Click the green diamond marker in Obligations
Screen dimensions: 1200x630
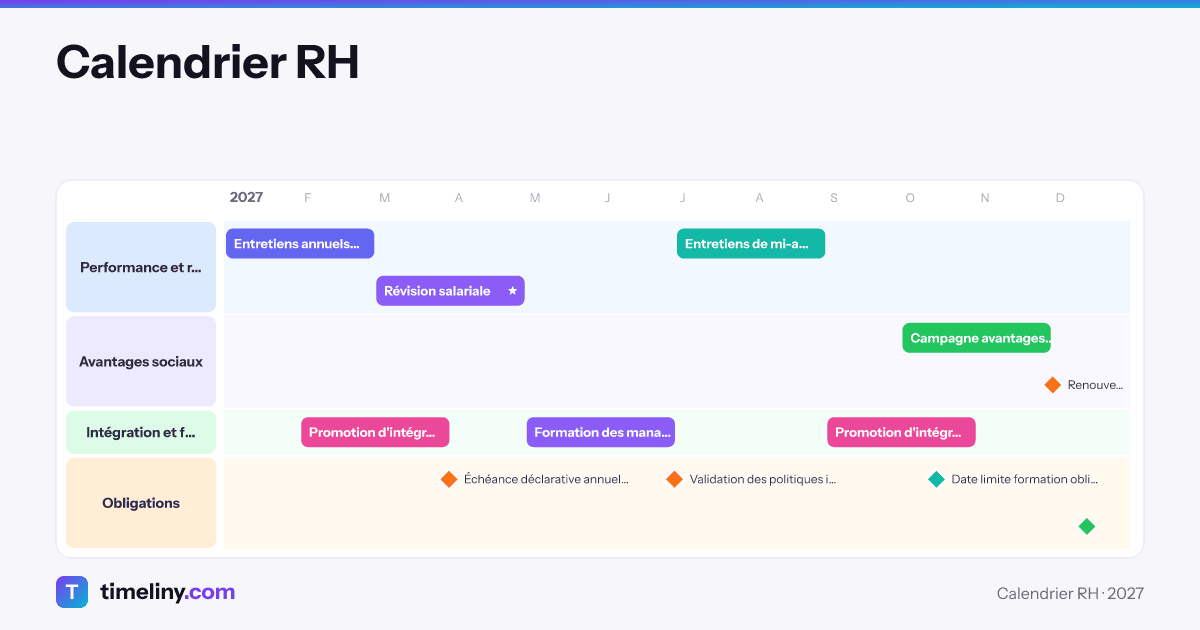click(1087, 526)
